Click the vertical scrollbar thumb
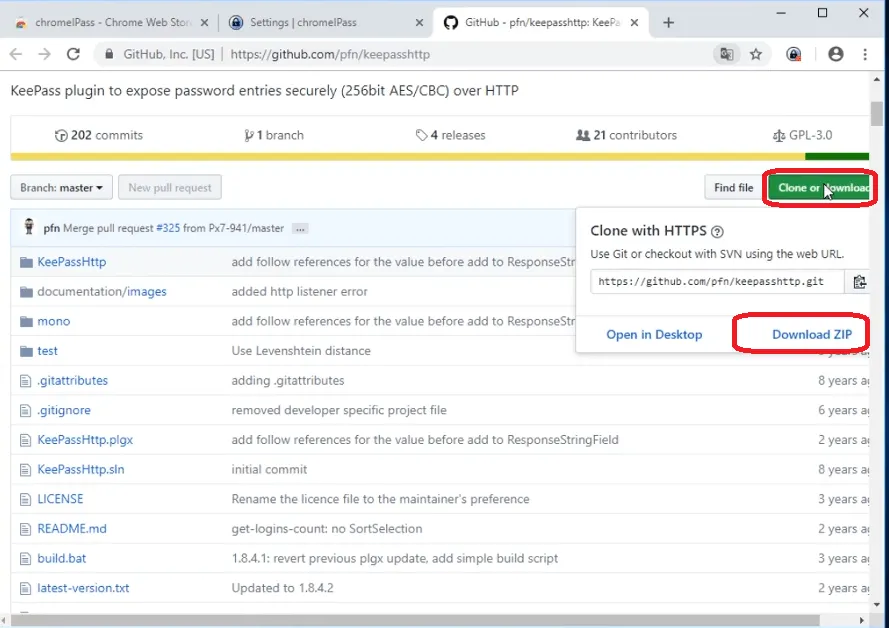 pyautogui.click(x=877, y=113)
